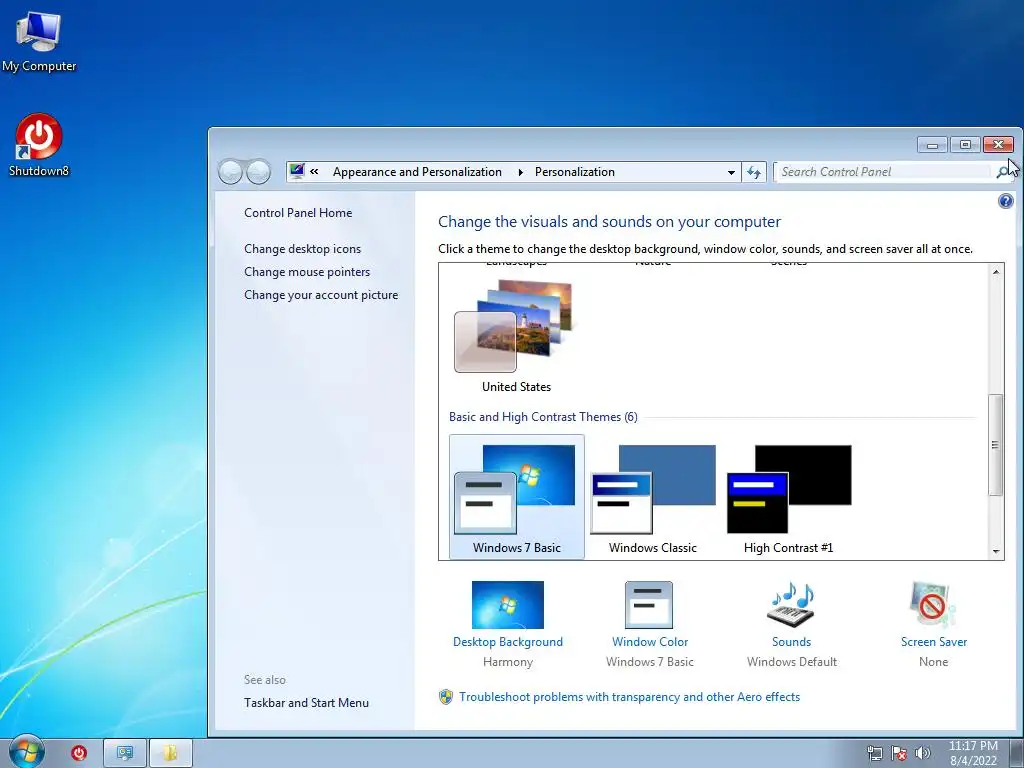Image resolution: width=1024 pixels, height=768 pixels.
Task: Select the Windows 7 Basic theme
Action: [517, 497]
